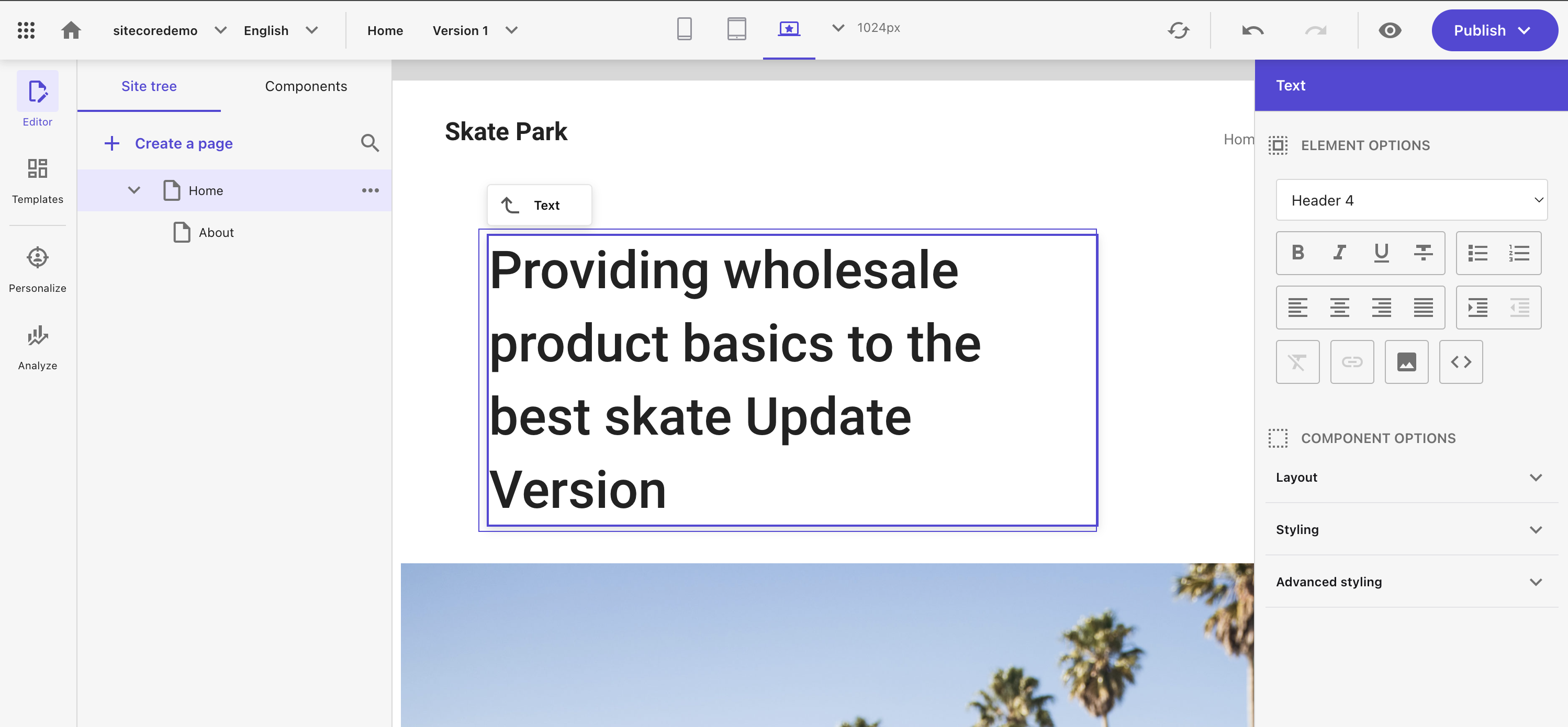Image resolution: width=1568 pixels, height=727 pixels.
Task: Switch to the Components tab
Action: click(306, 86)
